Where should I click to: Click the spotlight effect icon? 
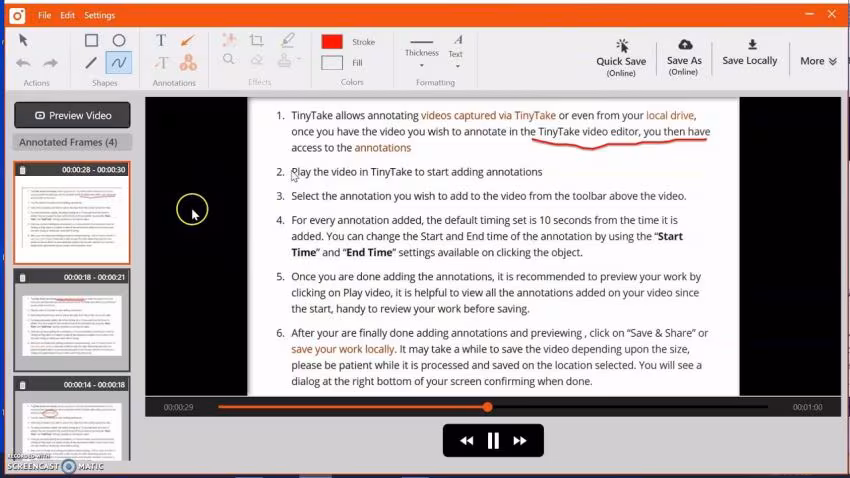coord(229,39)
